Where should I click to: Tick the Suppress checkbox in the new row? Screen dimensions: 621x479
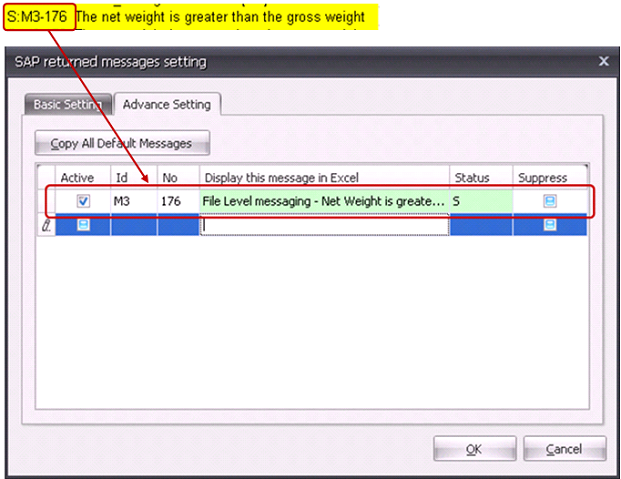[x=549, y=225]
